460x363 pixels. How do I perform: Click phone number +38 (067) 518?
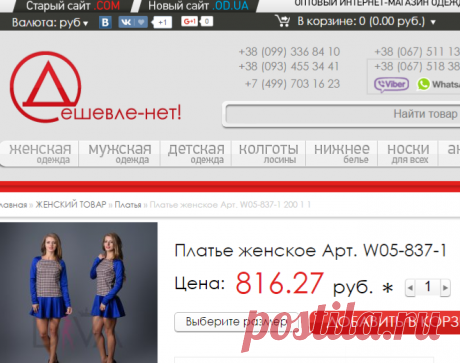pyautogui.click(x=417, y=66)
